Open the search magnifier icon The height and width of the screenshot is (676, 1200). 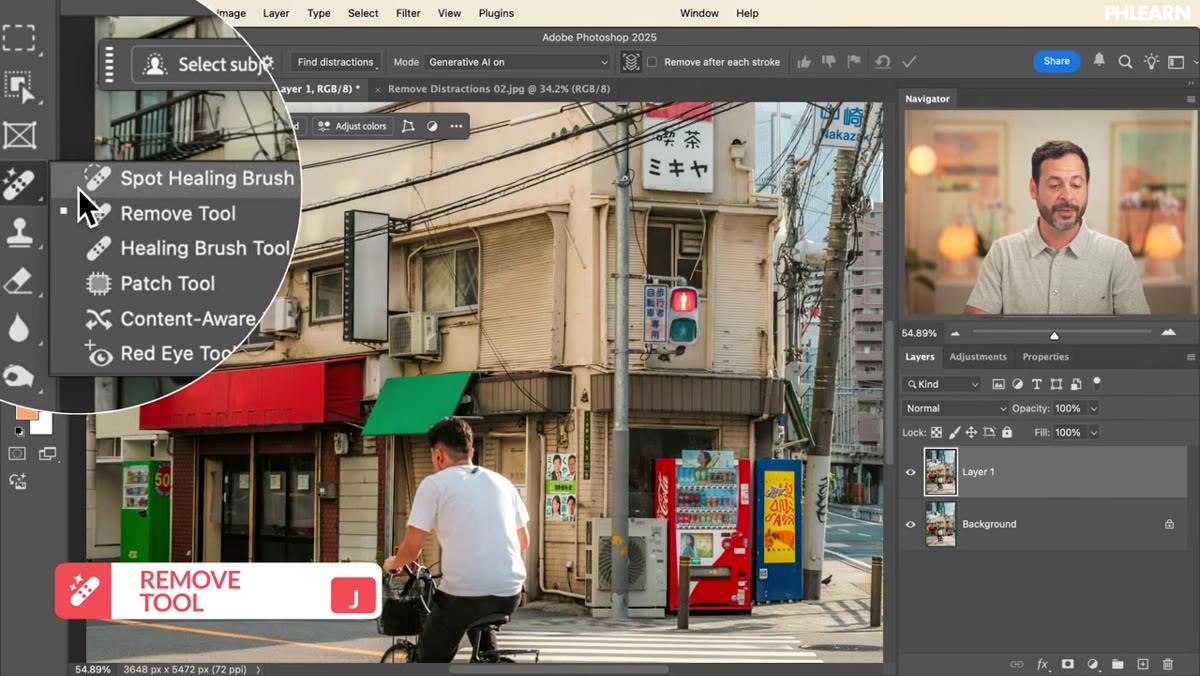(1125, 62)
